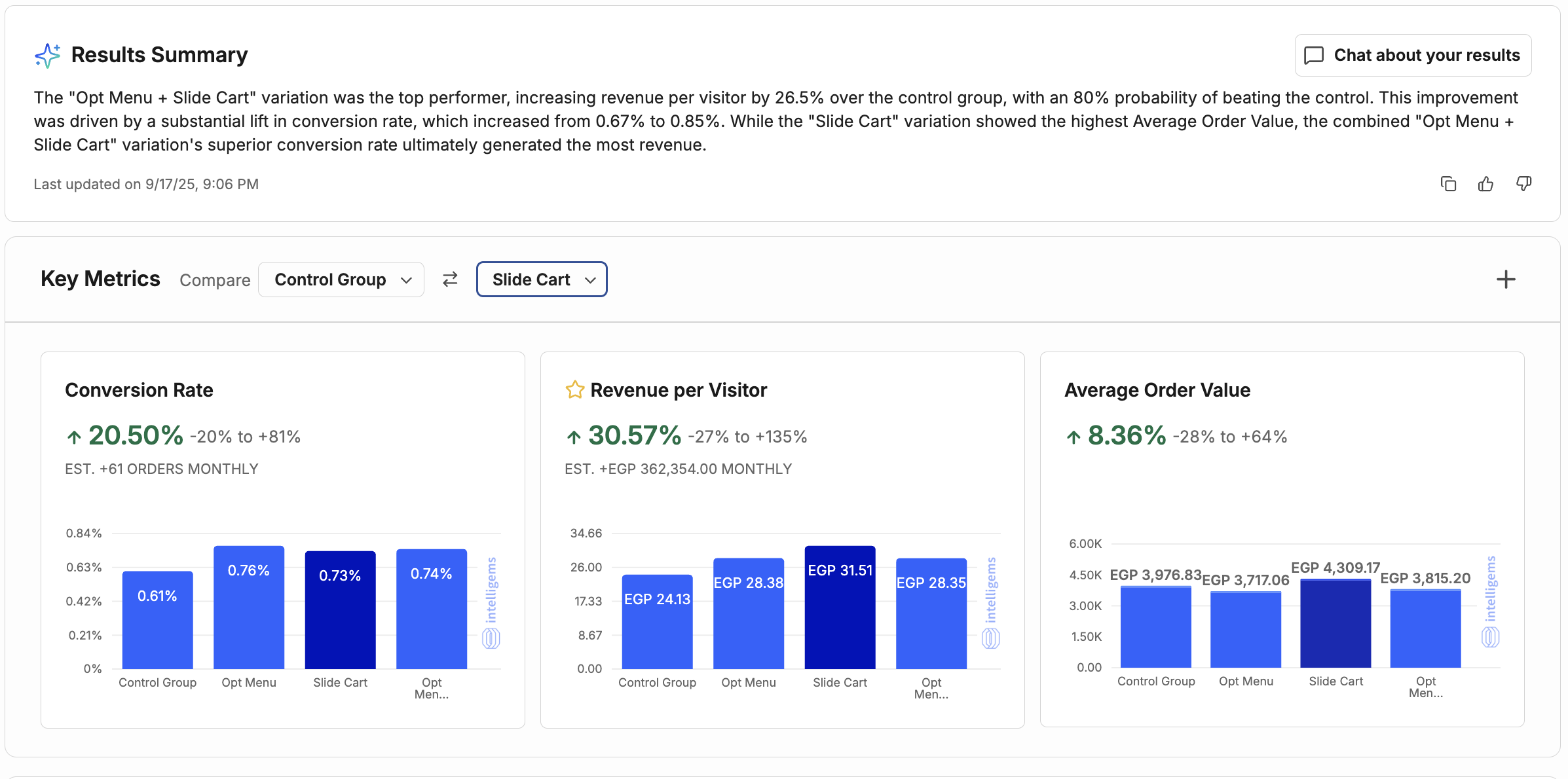
Task: Click the thumbs up icon
Action: point(1485,184)
